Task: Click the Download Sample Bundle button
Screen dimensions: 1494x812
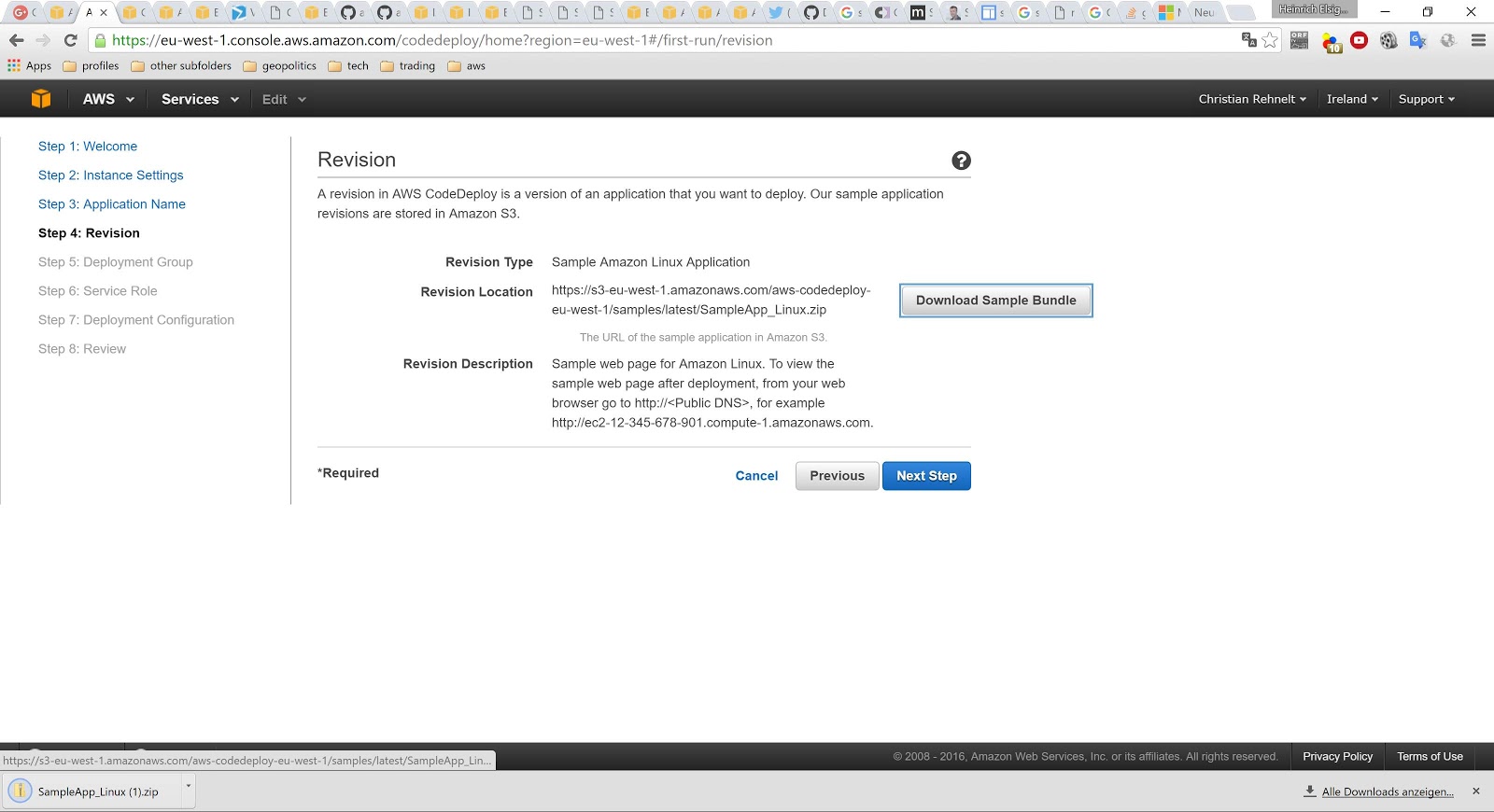Action: 996,301
